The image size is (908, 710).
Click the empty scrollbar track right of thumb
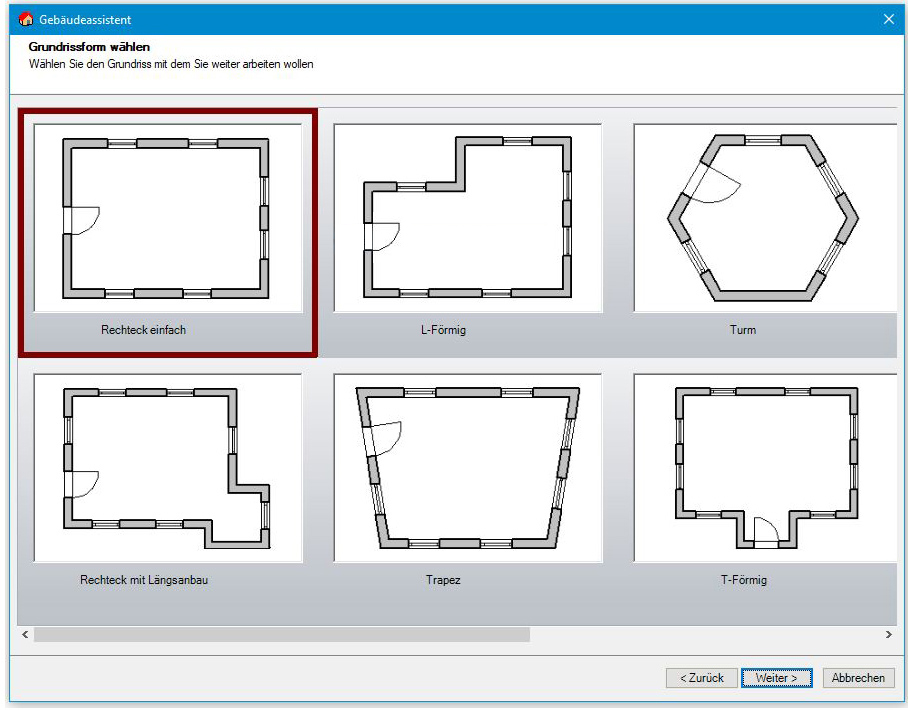[700, 634]
